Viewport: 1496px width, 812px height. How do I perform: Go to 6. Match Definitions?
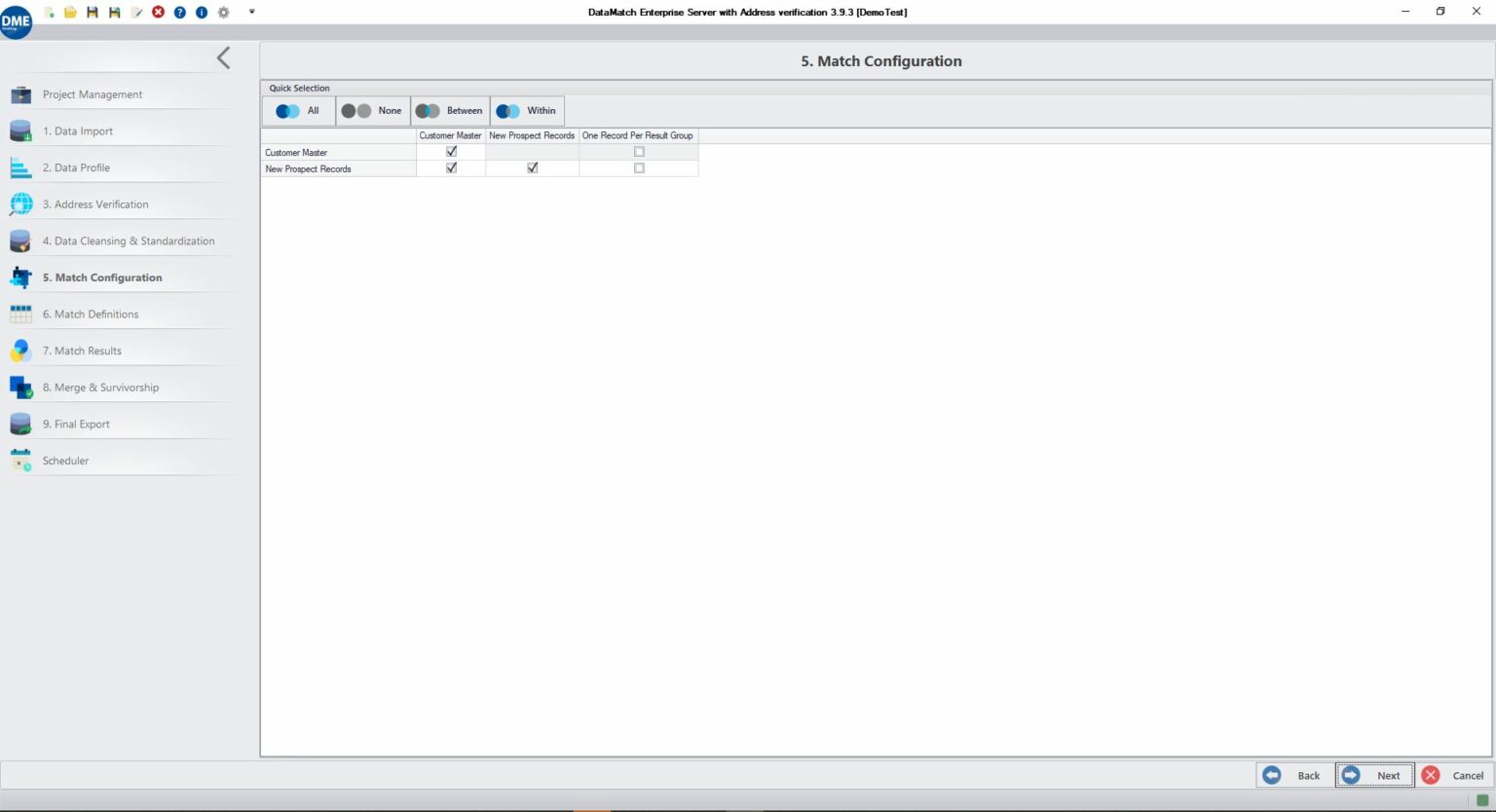[x=96, y=314]
